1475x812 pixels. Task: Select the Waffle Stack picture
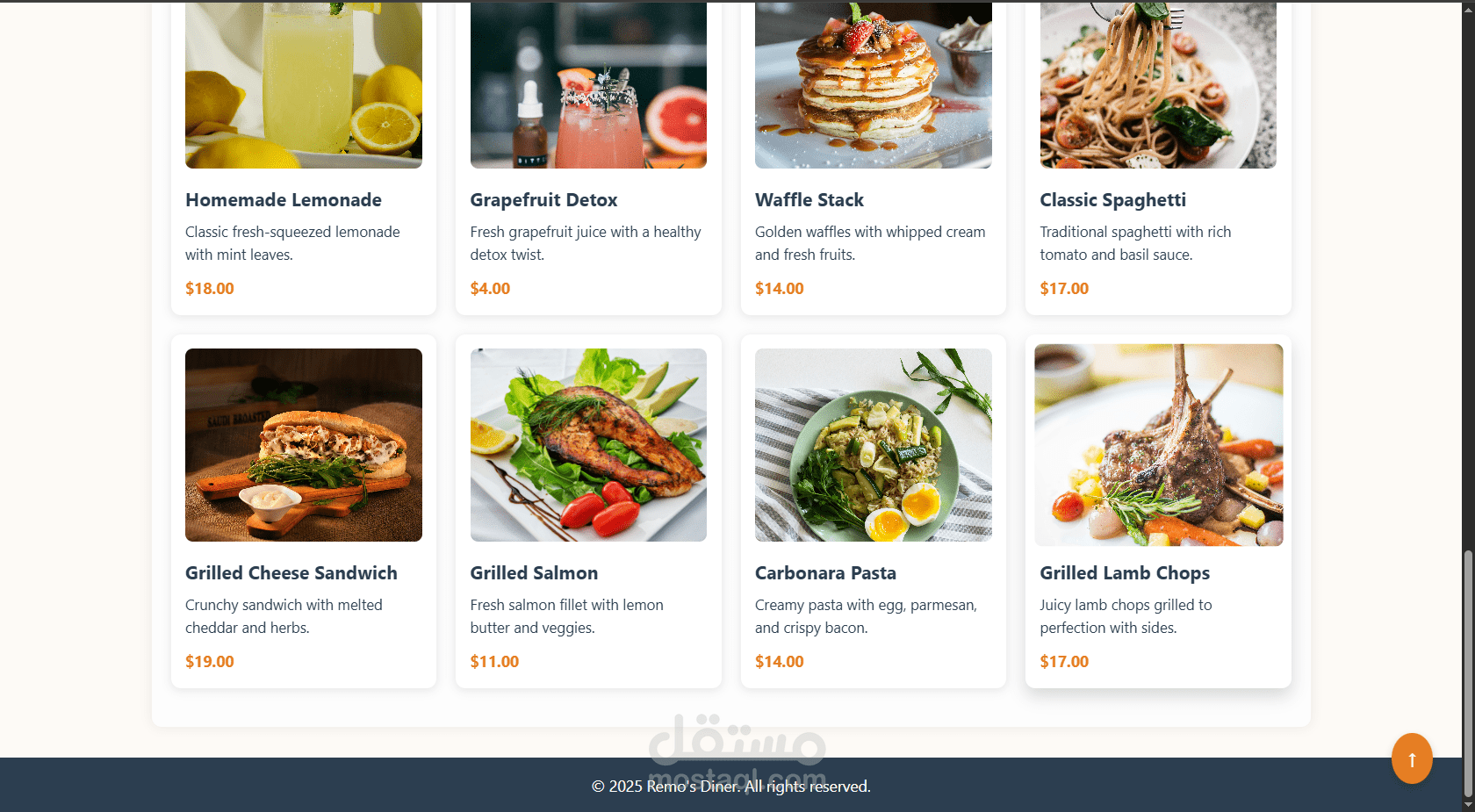pos(874,84)
